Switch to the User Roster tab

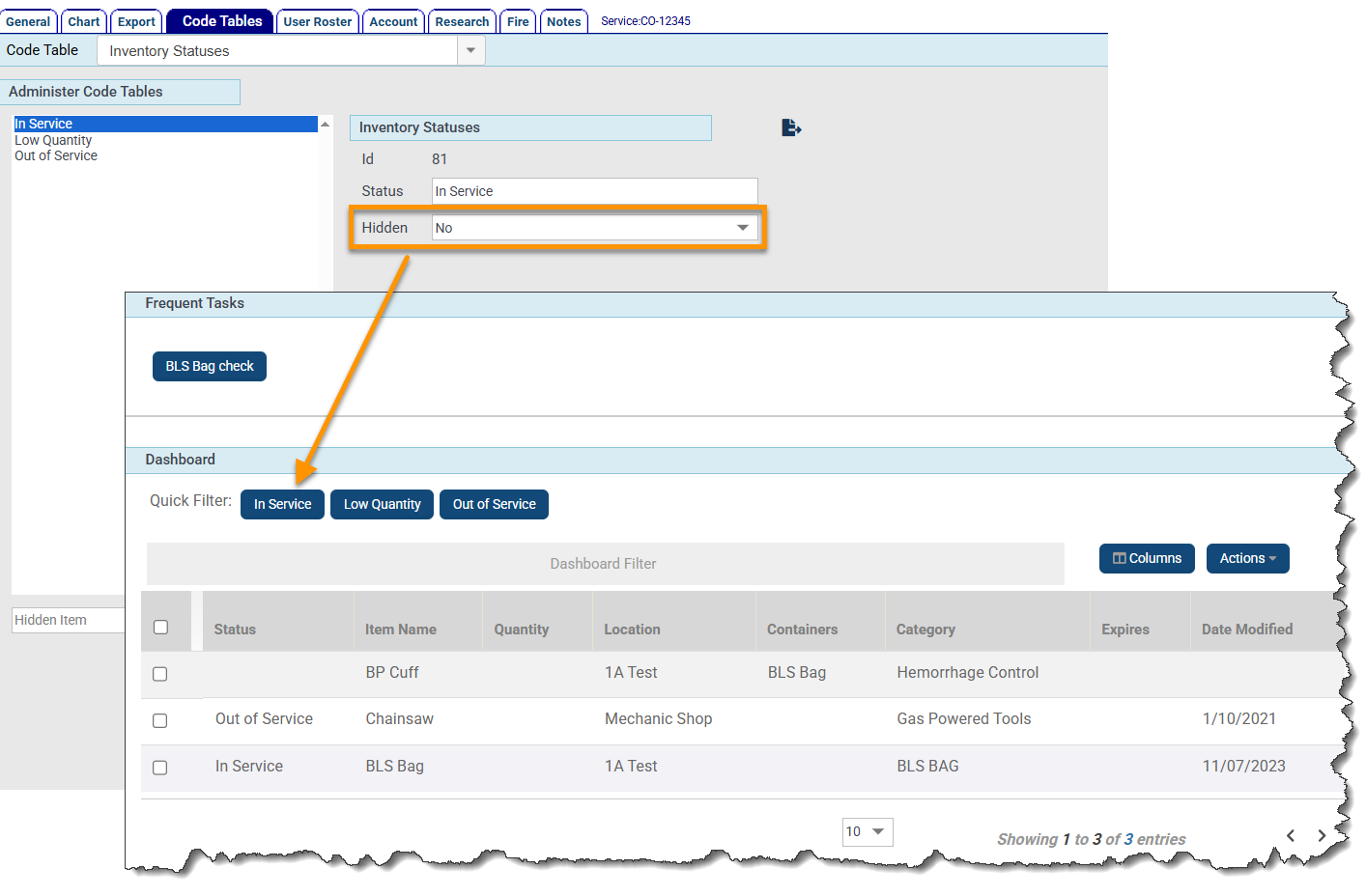click(318, 21)
